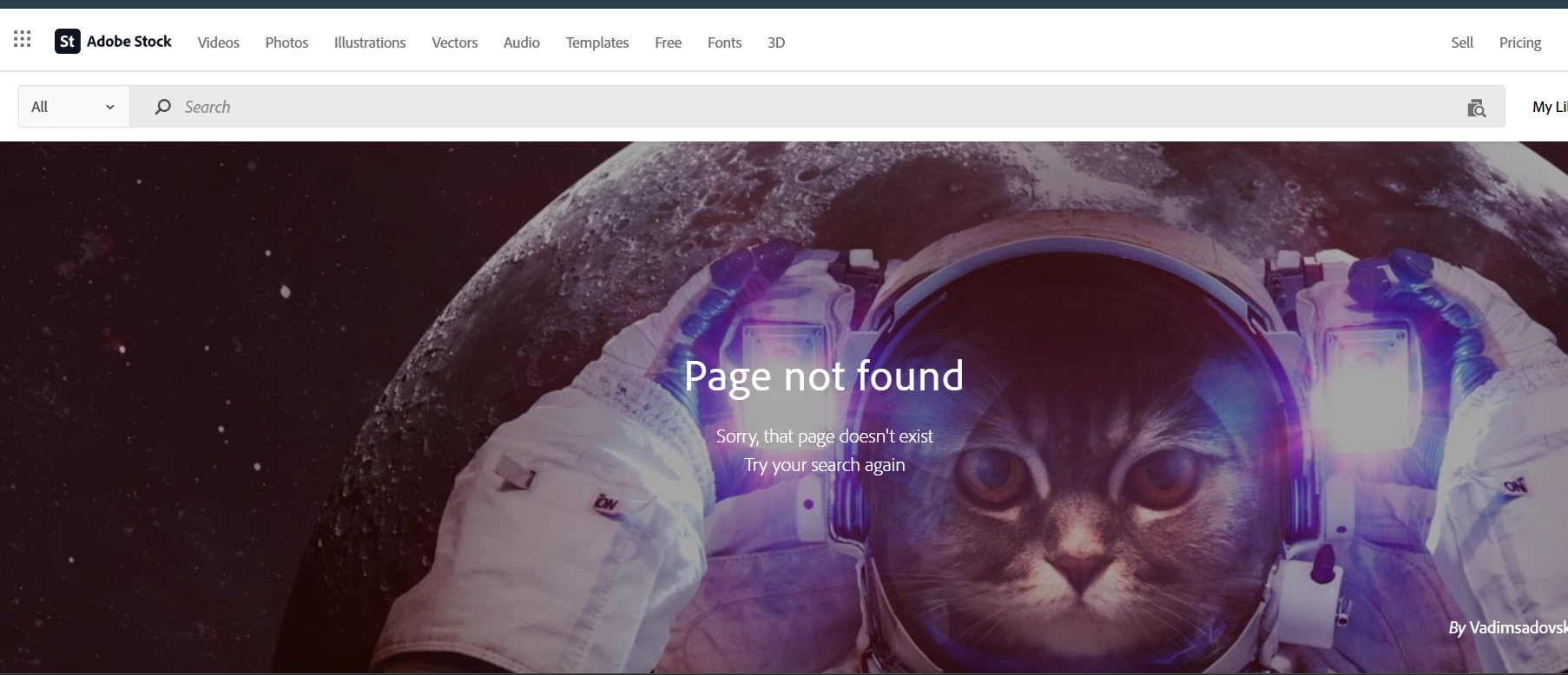The height and width of the screenshot is (675, 1568).
Task: Click the magnifying glass search icon
Action: coord(162,107)
